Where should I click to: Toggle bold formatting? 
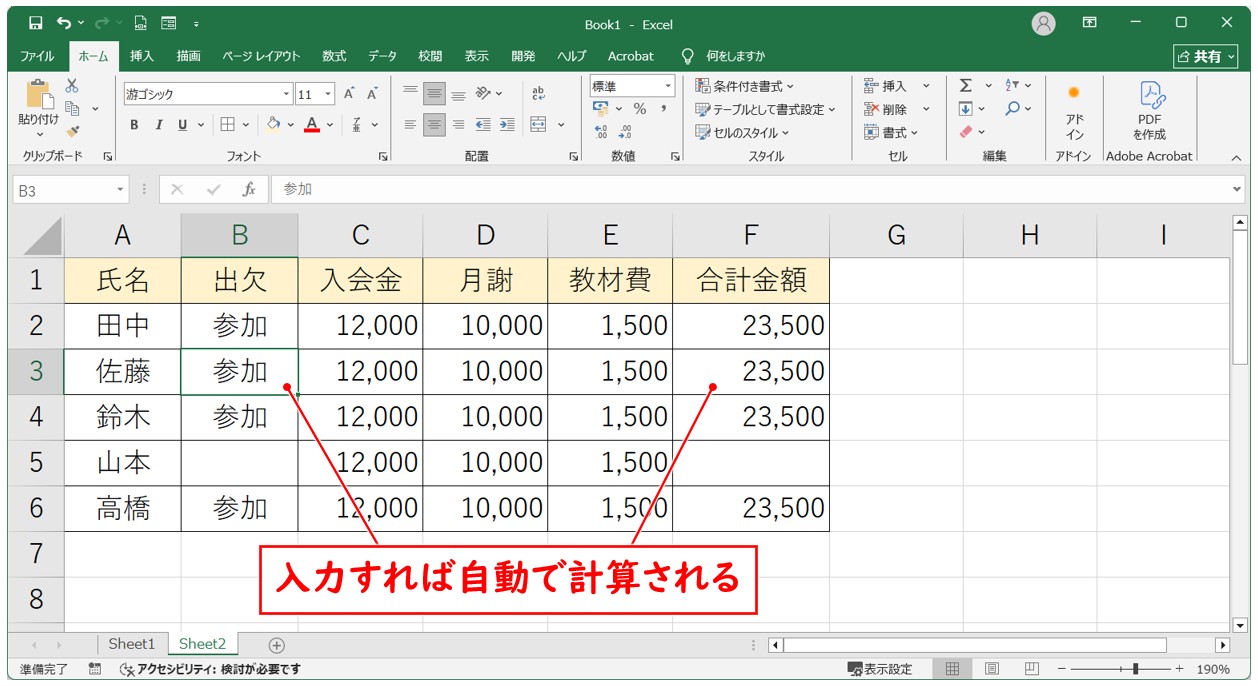[x=134, y=125]
